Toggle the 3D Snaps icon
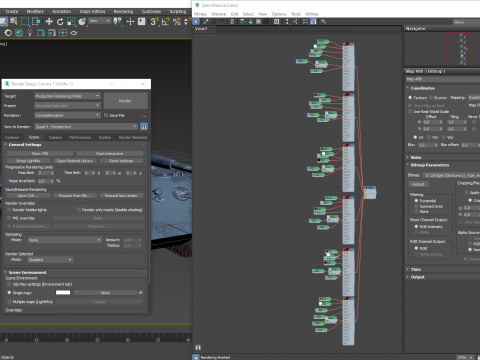The height and width of the screenshot is (360, 480). point(154,22)
